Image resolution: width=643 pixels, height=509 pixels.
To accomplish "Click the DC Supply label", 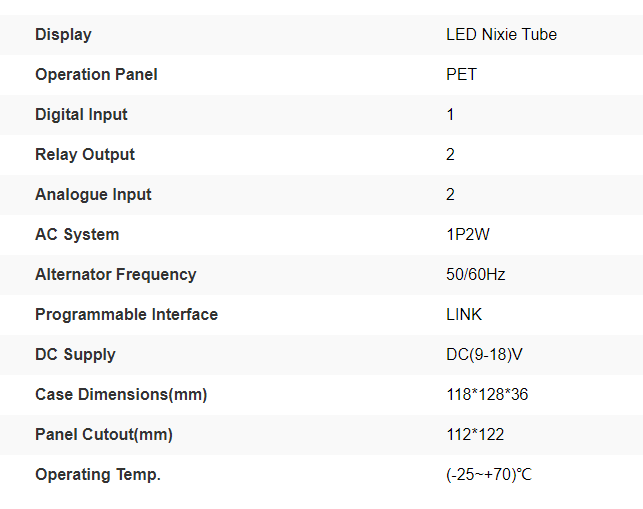I will (75, 354).
